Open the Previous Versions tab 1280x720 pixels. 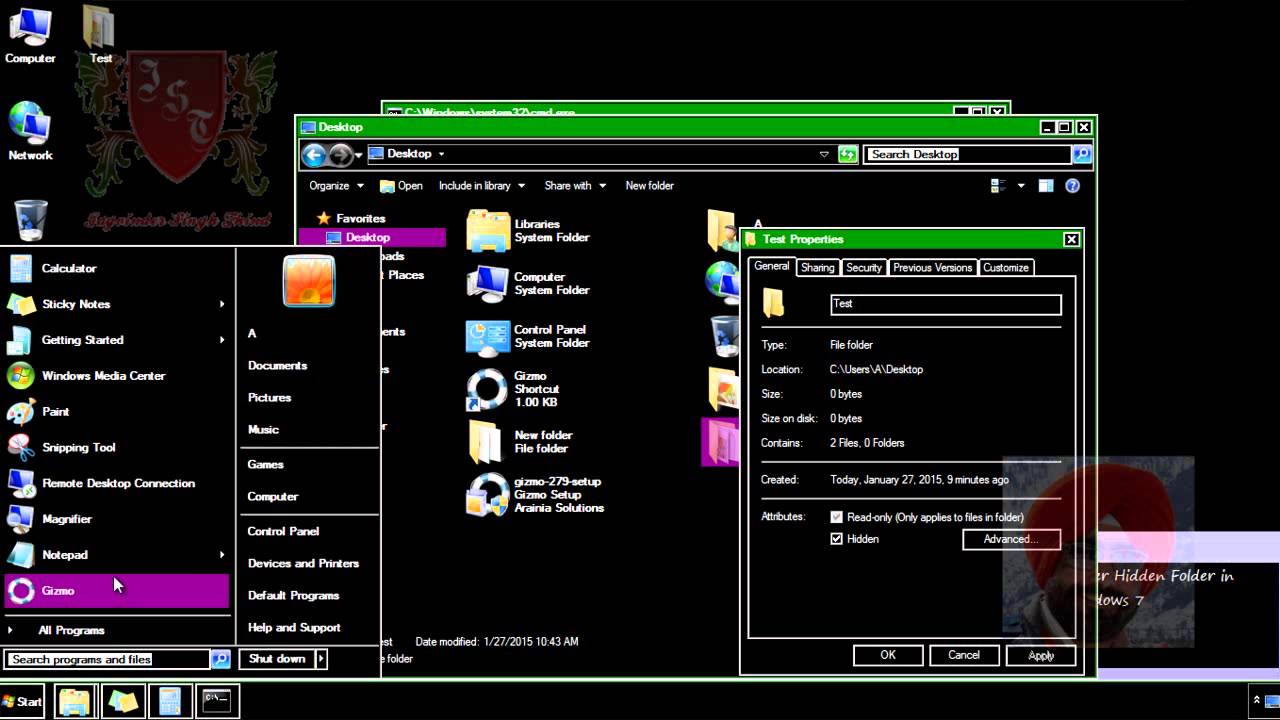click(933, 268)
